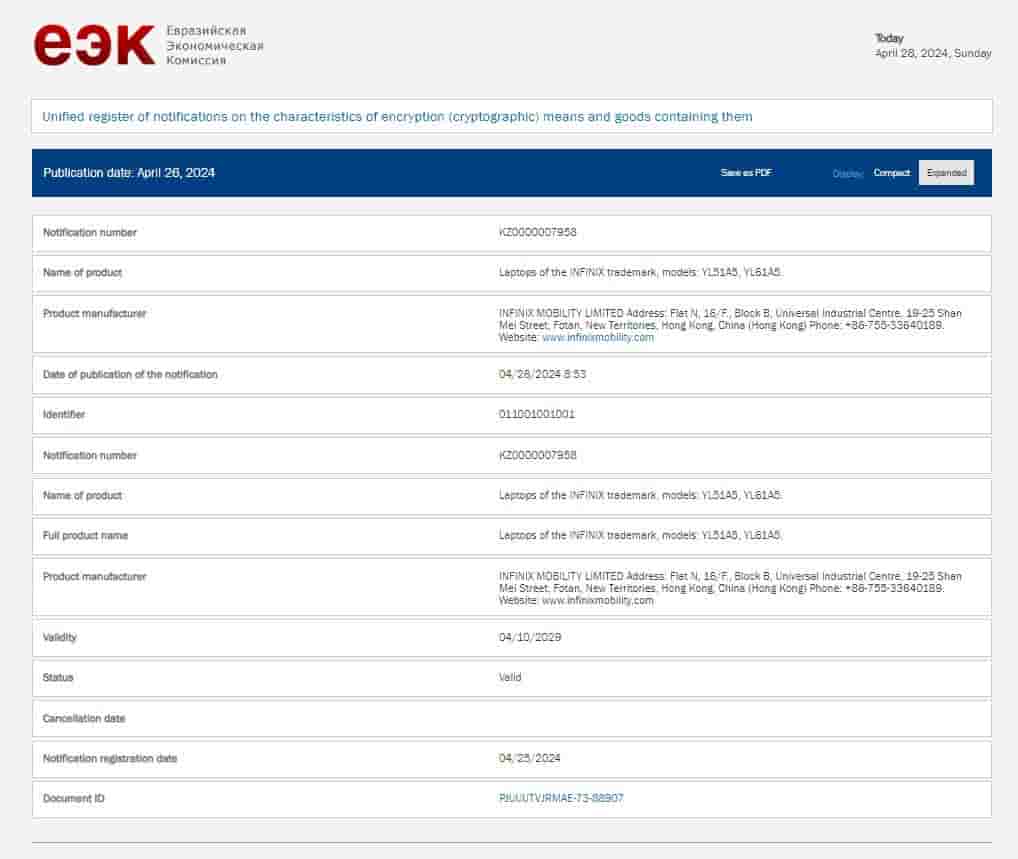Click the Notification registration date value
Screen dimensions: 1018x859
(x=530, y=758)
